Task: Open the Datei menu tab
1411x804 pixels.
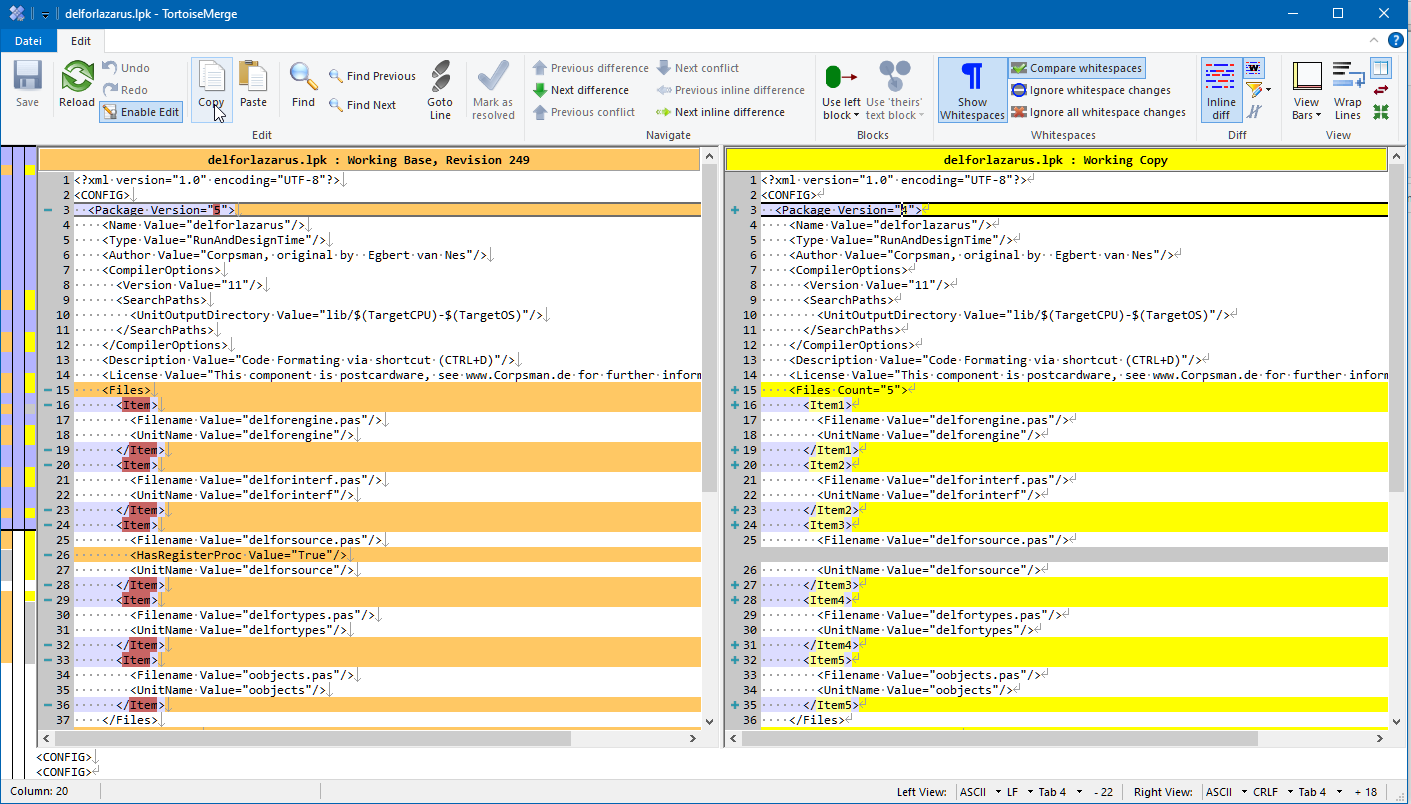Action: (28, 41)
